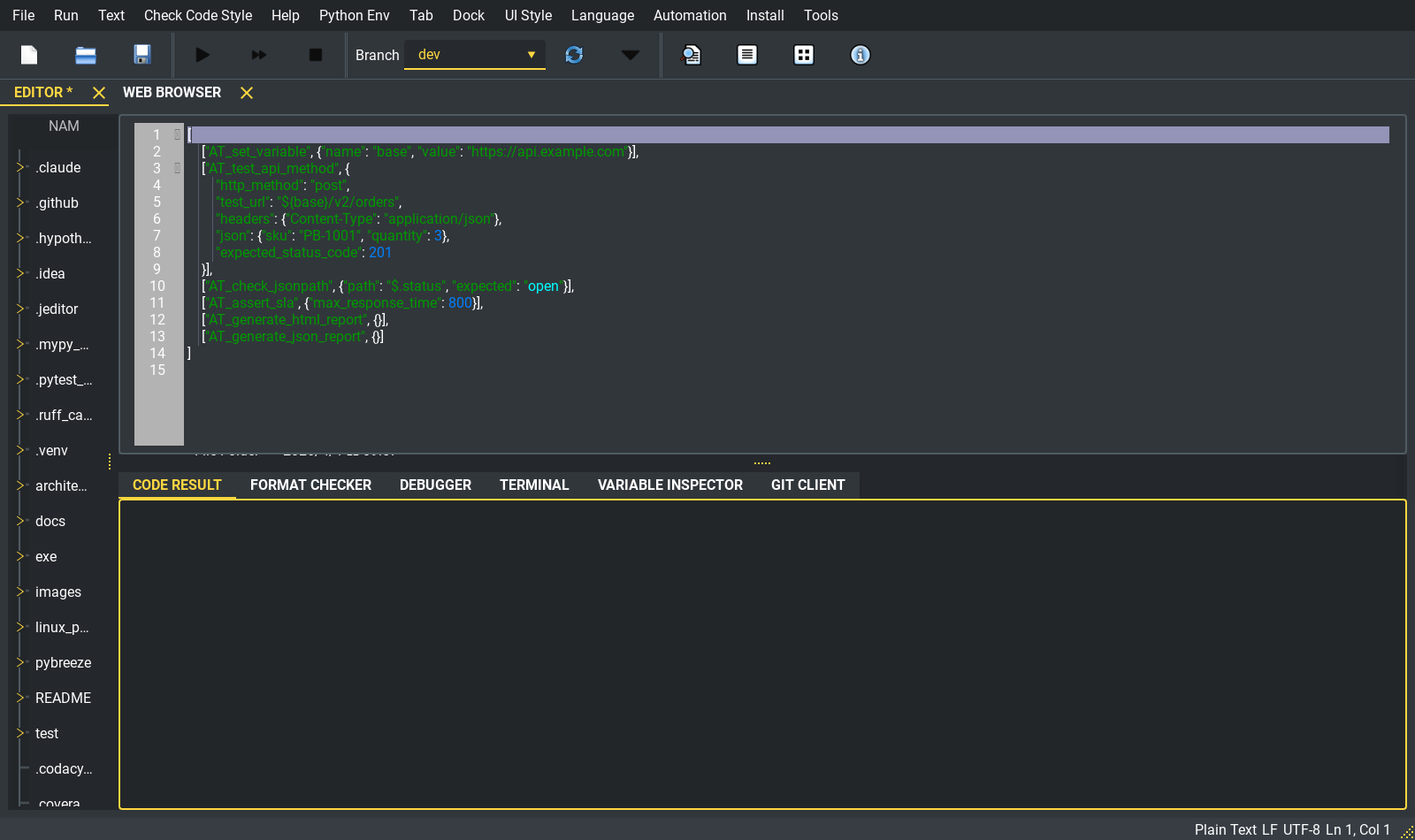This screenshot has height=840, width=1415.
Task: Switch to the TERMINAL tab
Action: pyautogui.click(x=534, y=485)
